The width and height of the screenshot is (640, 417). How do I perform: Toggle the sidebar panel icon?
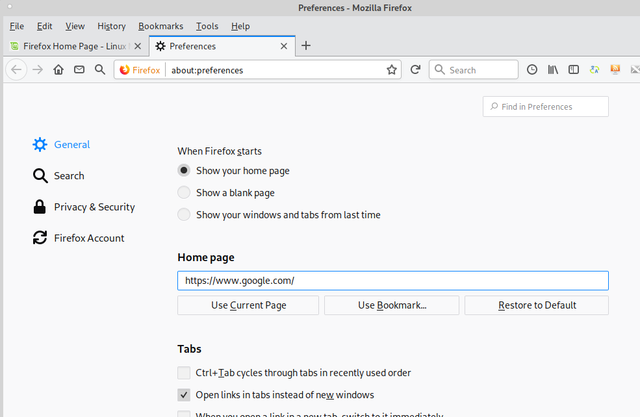[x=573, y=70]
